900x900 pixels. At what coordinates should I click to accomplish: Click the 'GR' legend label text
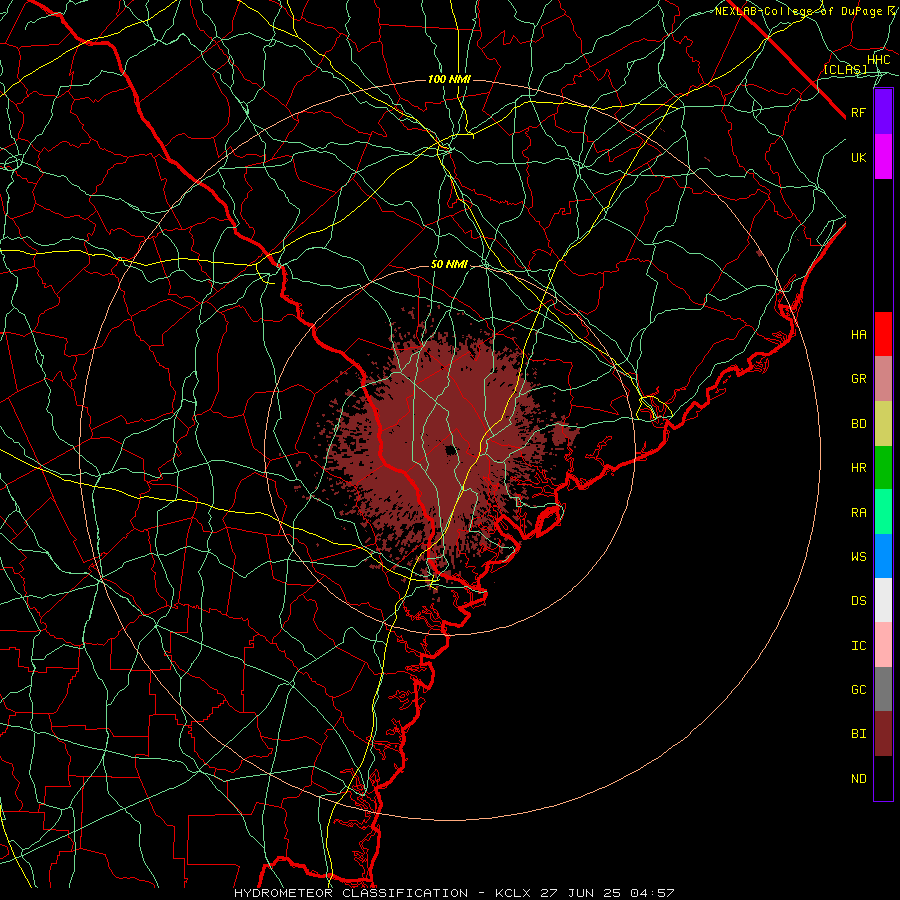point(858,379)
